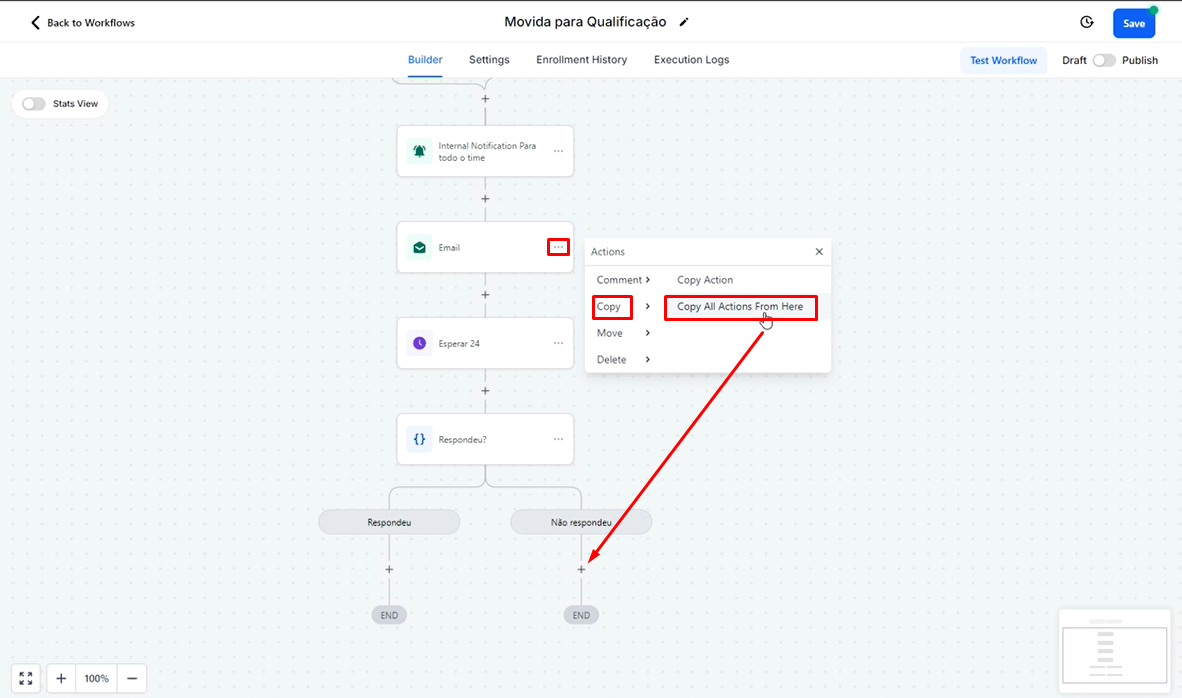Click the Esperar 24 clock icon
The height and width of the screenshot is (698, 1182).
[419, 343]
